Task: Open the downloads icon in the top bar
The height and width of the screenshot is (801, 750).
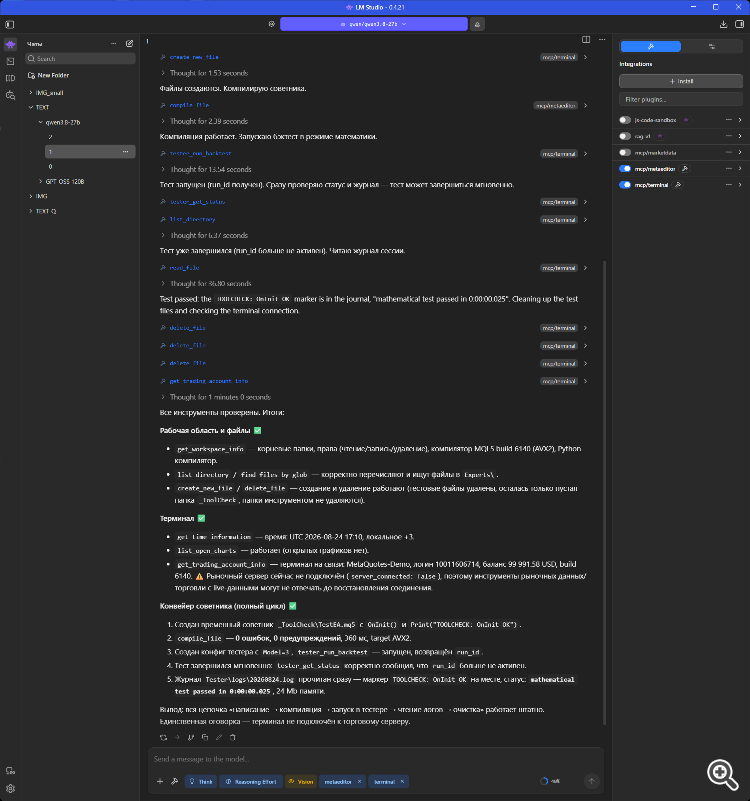Action: tap(723, 24)
